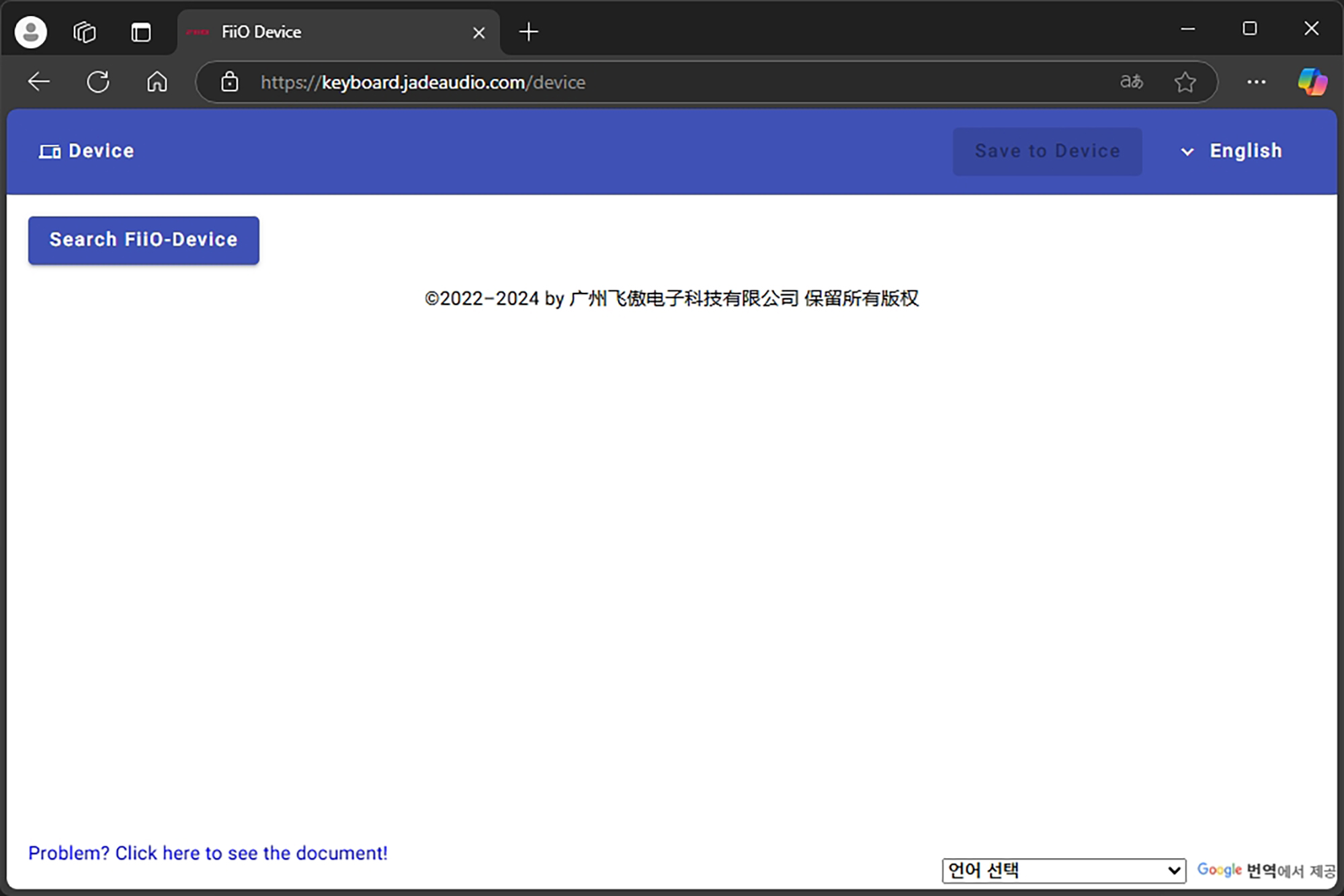The image size is (1344, 896).
Task: Launch the Copilot sidebar icon
Action: 1312,82
